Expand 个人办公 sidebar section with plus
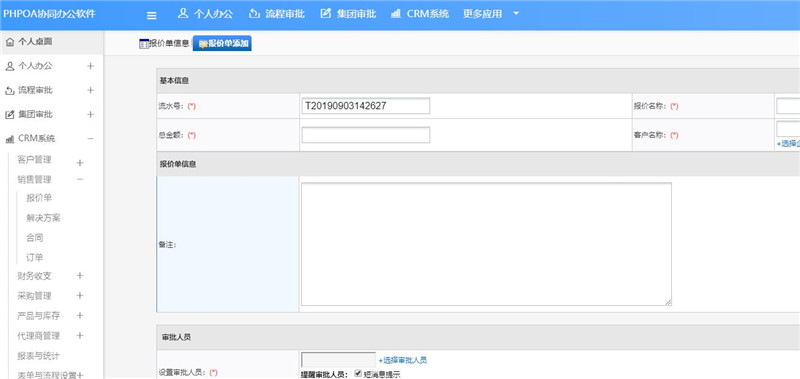The image size is (800, 379). tap(90, 66)
